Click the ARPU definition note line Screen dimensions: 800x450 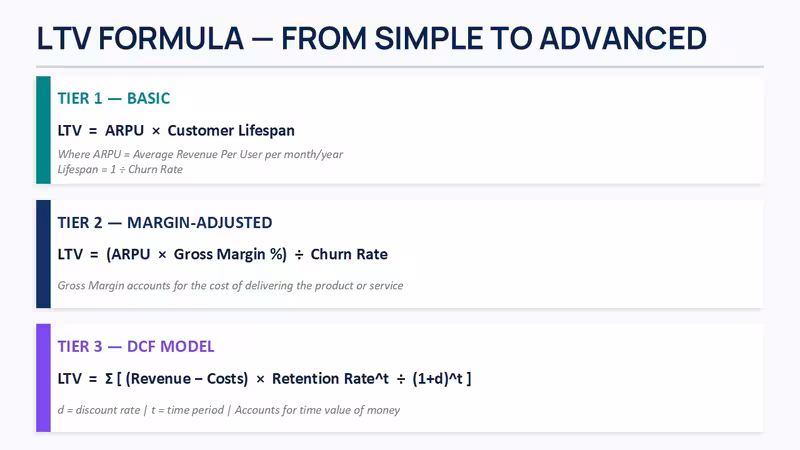pyautogui.click(x=200, y=154)
